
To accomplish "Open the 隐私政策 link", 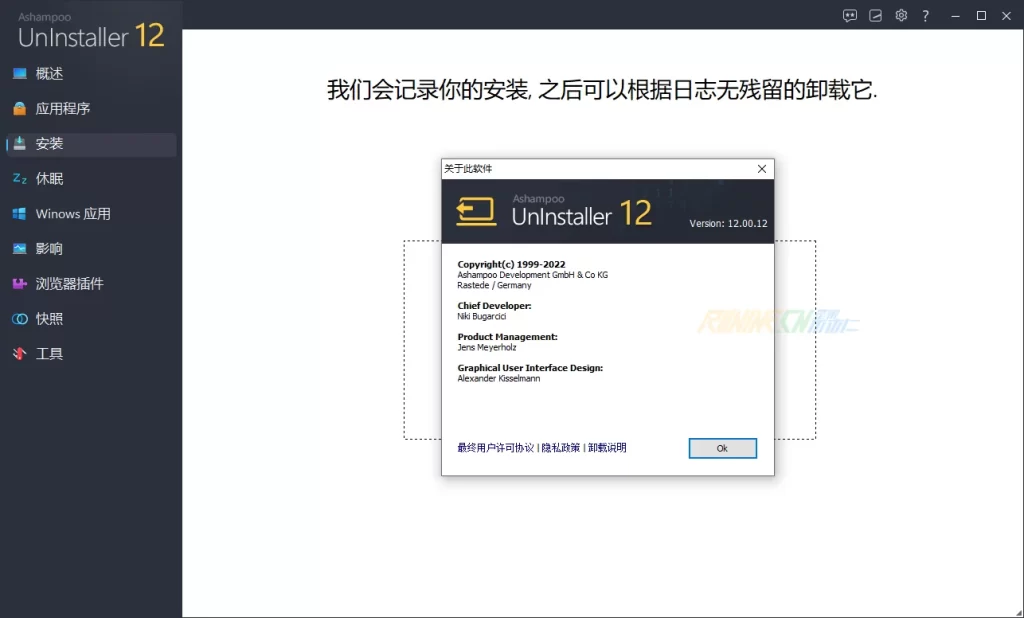I will tap(560, 448).
